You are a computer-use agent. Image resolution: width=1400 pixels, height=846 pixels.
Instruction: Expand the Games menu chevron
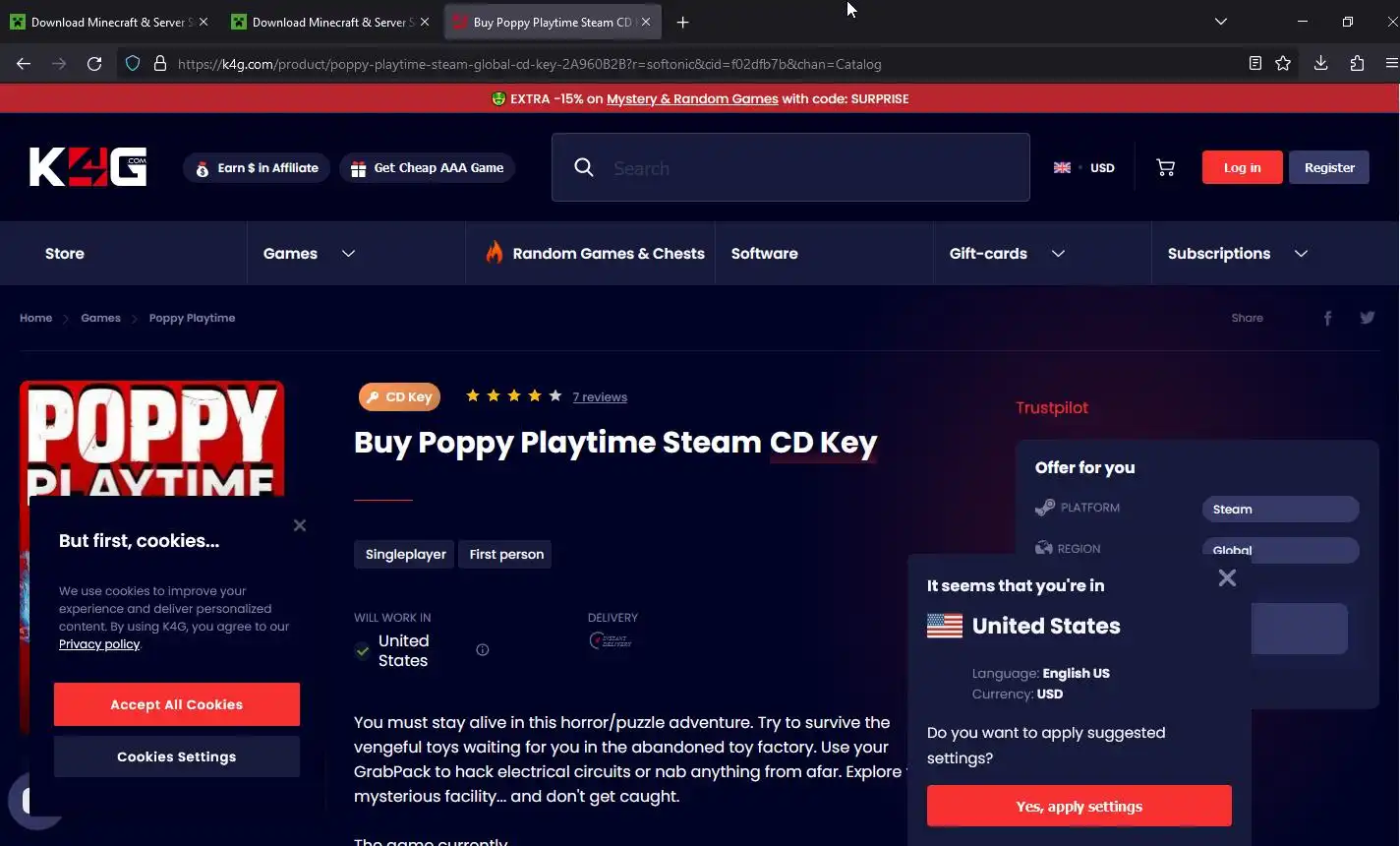(348, 254)
